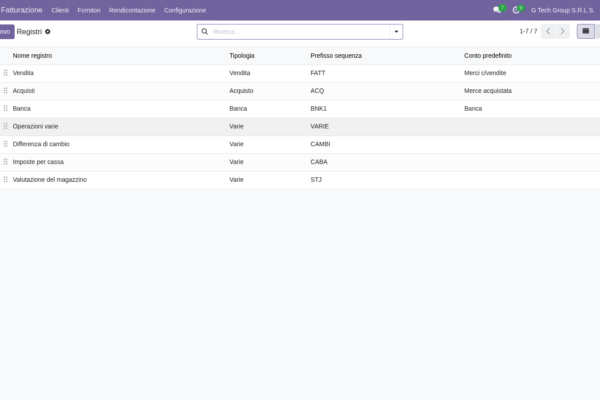The width and height of the screenshot is (600, 400).
Task: Open the messages chat icon
Action: (x=497, y=10)
